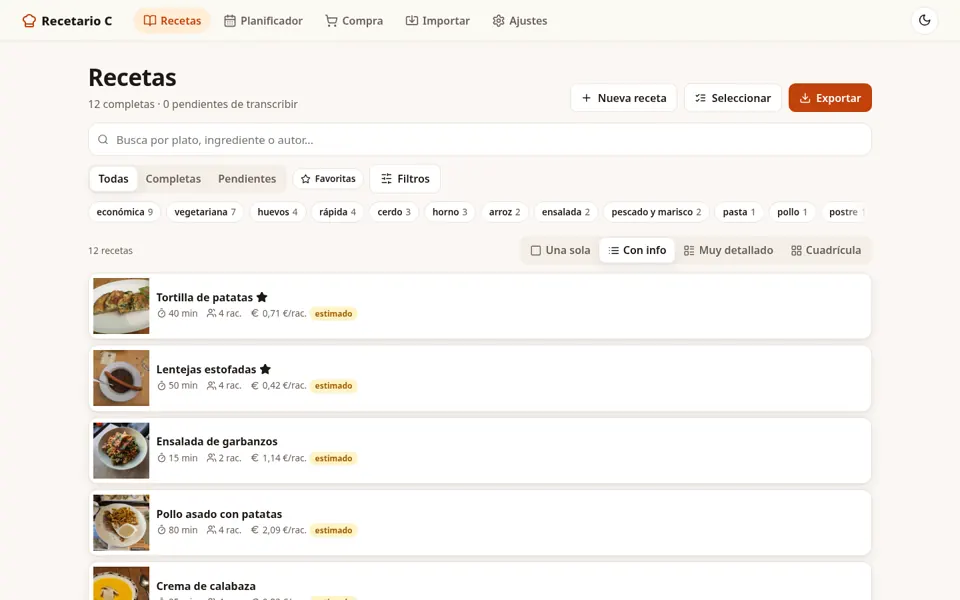Click the '12 recetas' count text
The width and height of the screenshot is (960, 600).
click(110, 250)
